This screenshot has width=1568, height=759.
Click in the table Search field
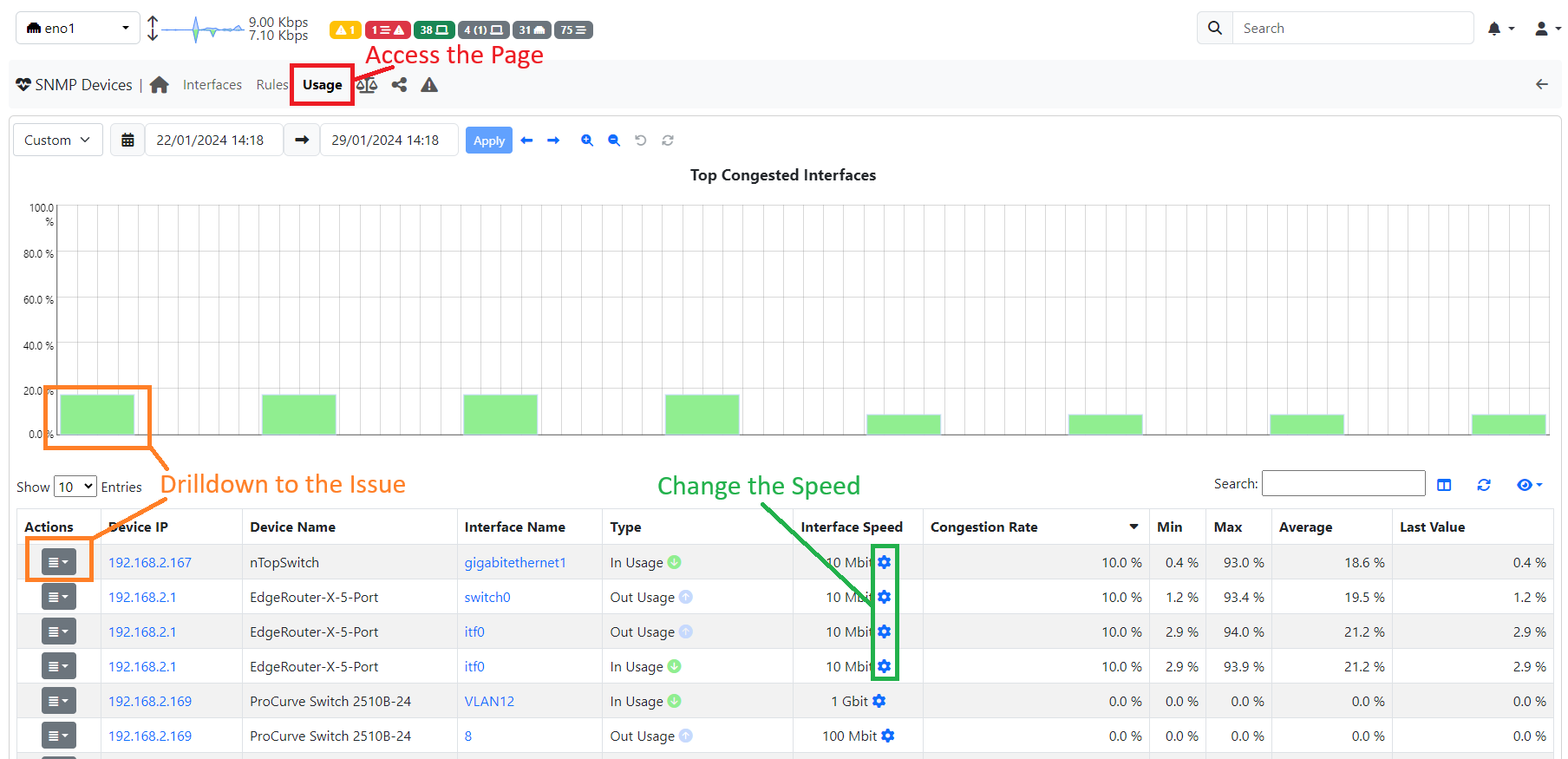pyautogui.click(x=1343, y=483)
